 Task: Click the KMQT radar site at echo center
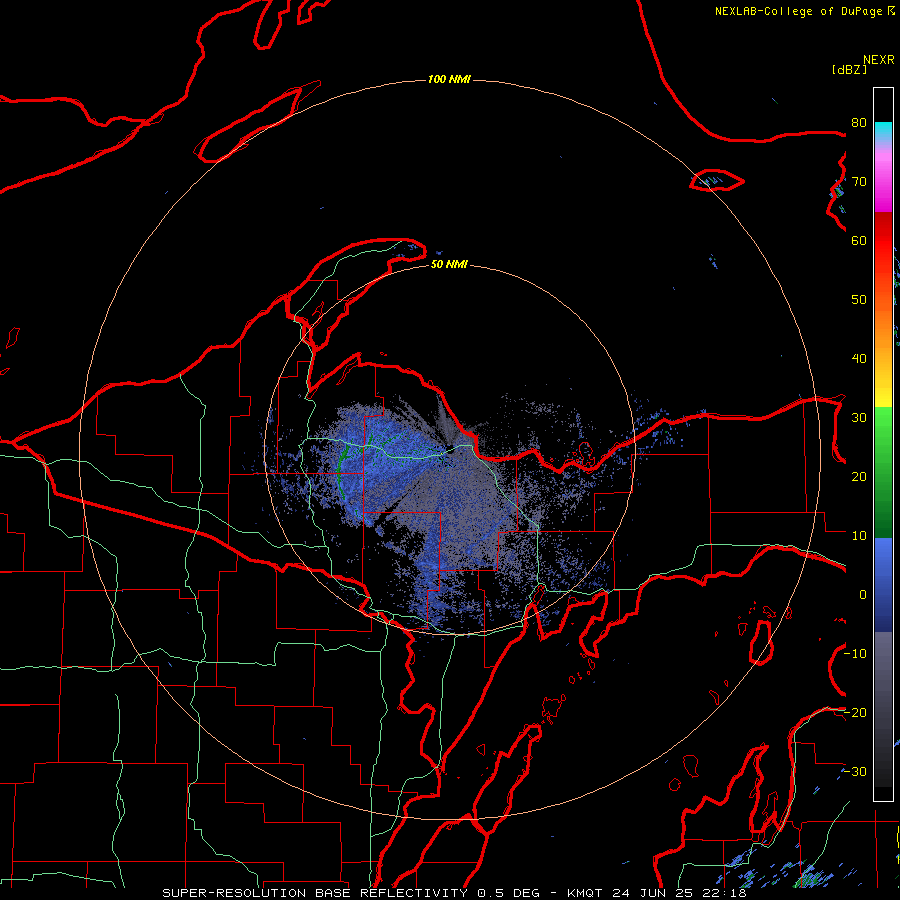449,451
